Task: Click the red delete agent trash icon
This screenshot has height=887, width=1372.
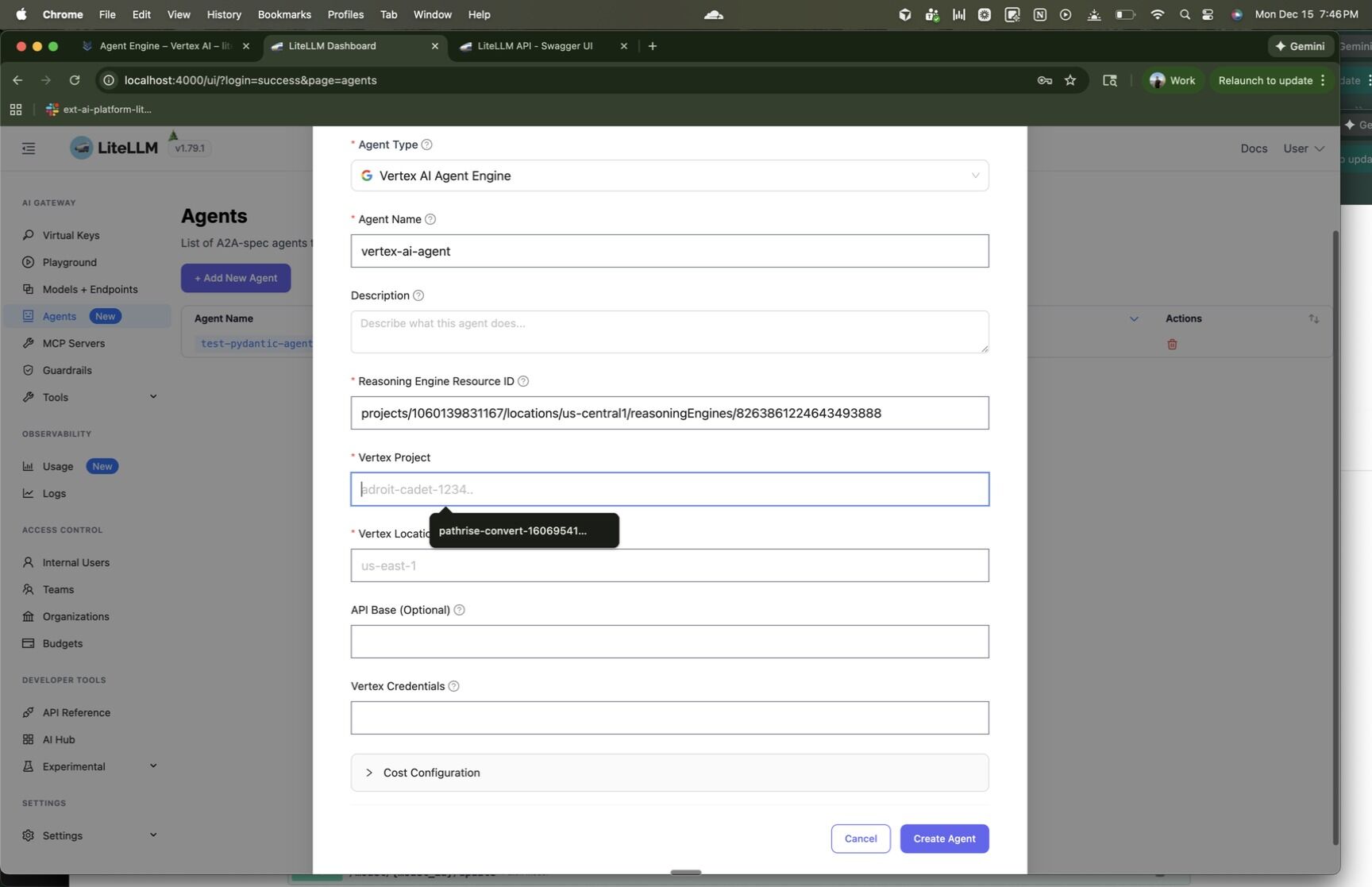Action: point(1172,344)
